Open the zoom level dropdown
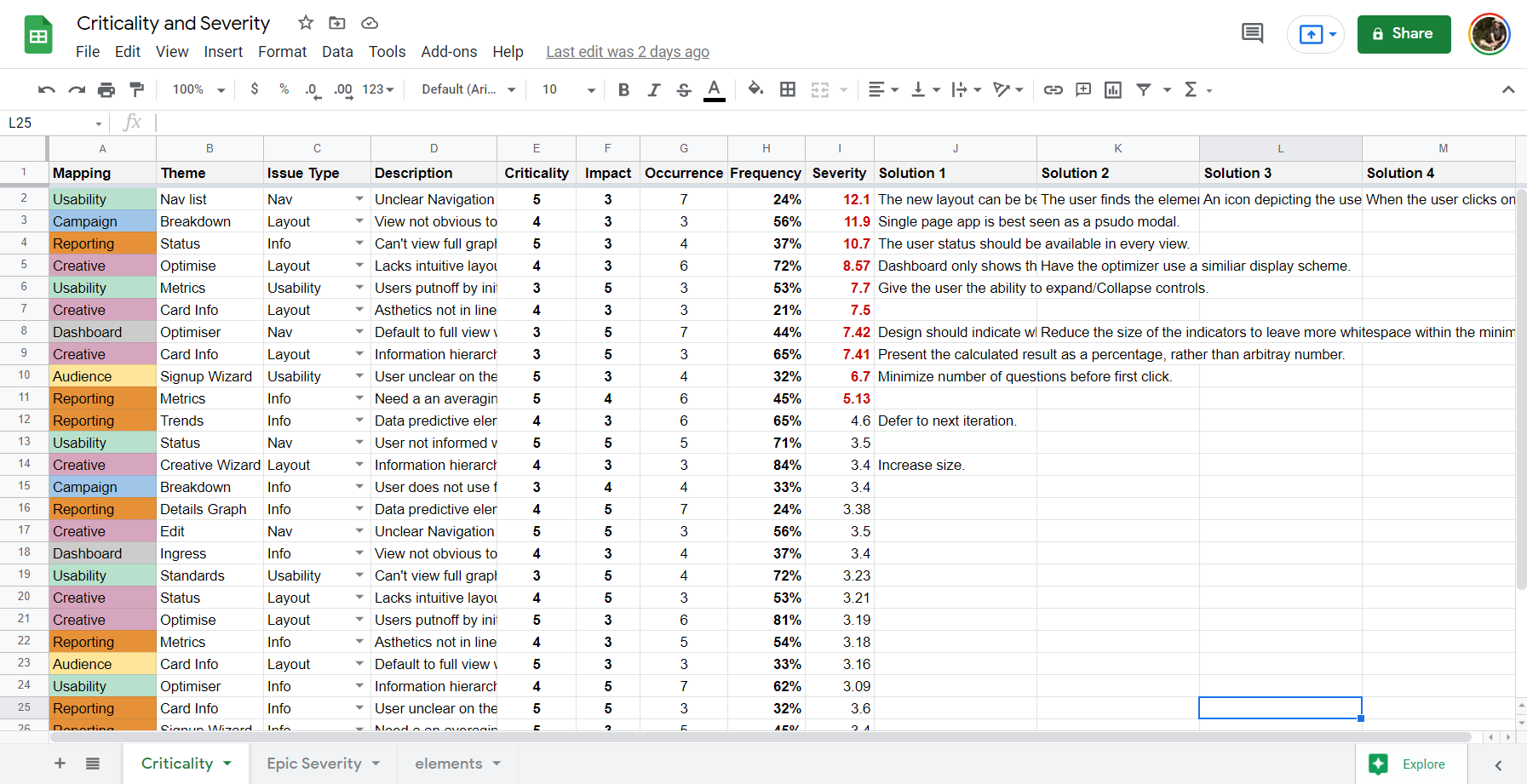This screenshot has width=1527, height=784. [198, 89]
